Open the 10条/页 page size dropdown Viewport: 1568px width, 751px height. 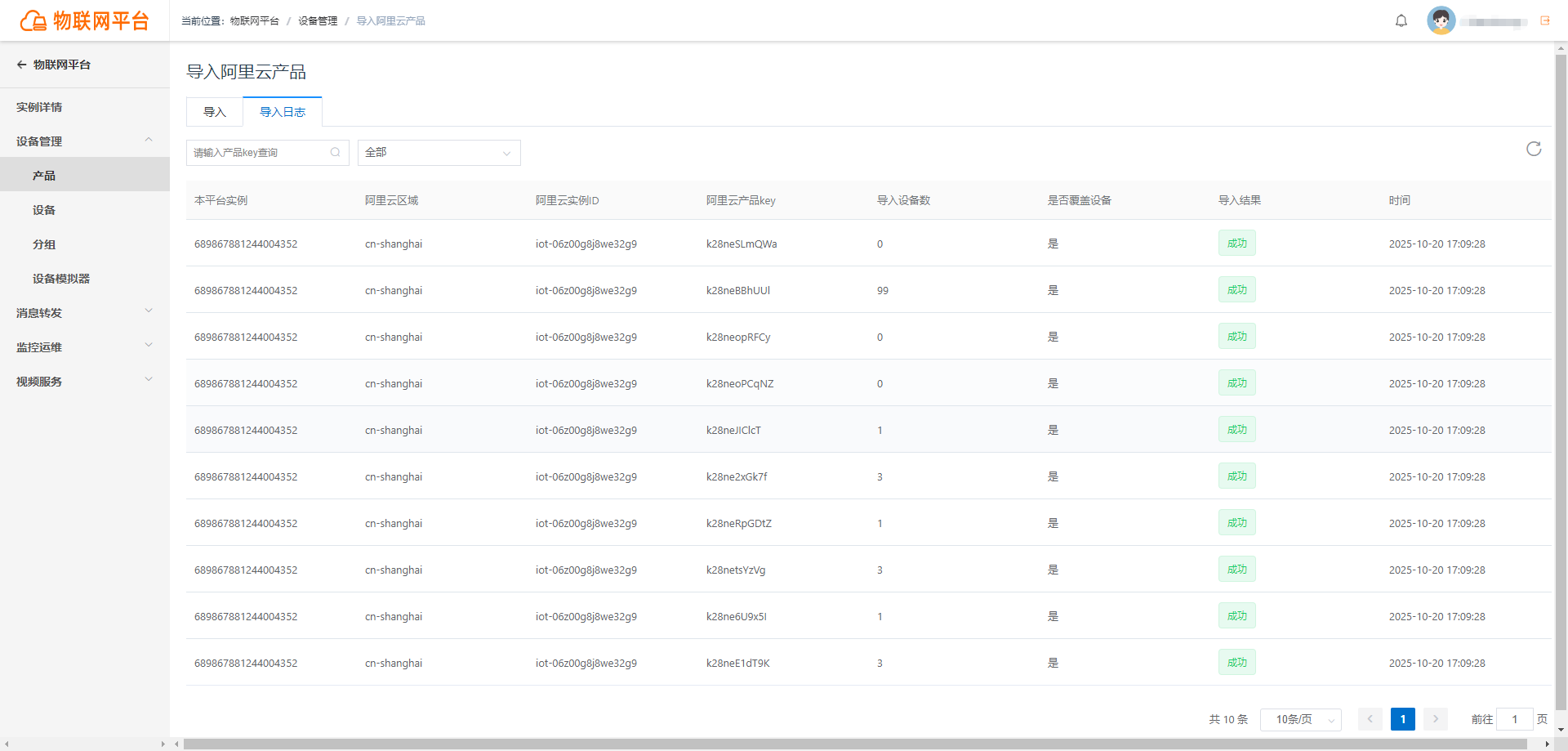tap(1301, 719)
